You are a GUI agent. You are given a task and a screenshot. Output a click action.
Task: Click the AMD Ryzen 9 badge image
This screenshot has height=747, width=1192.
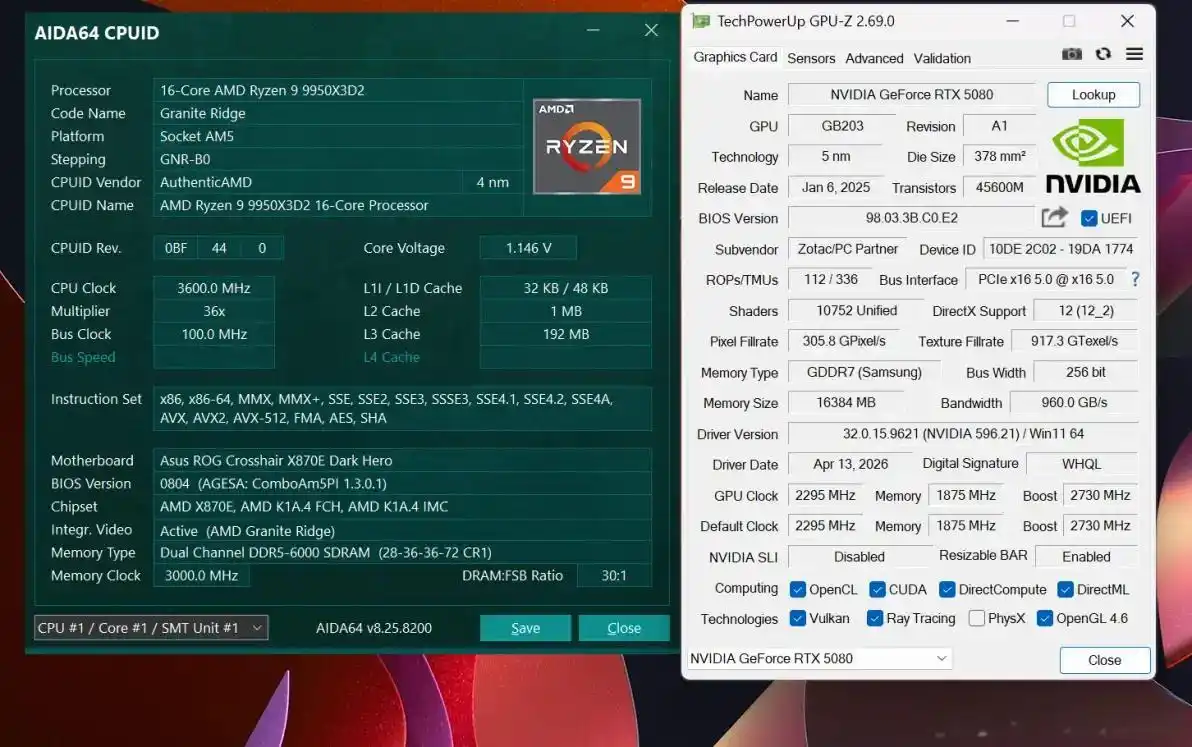[587, 146]
